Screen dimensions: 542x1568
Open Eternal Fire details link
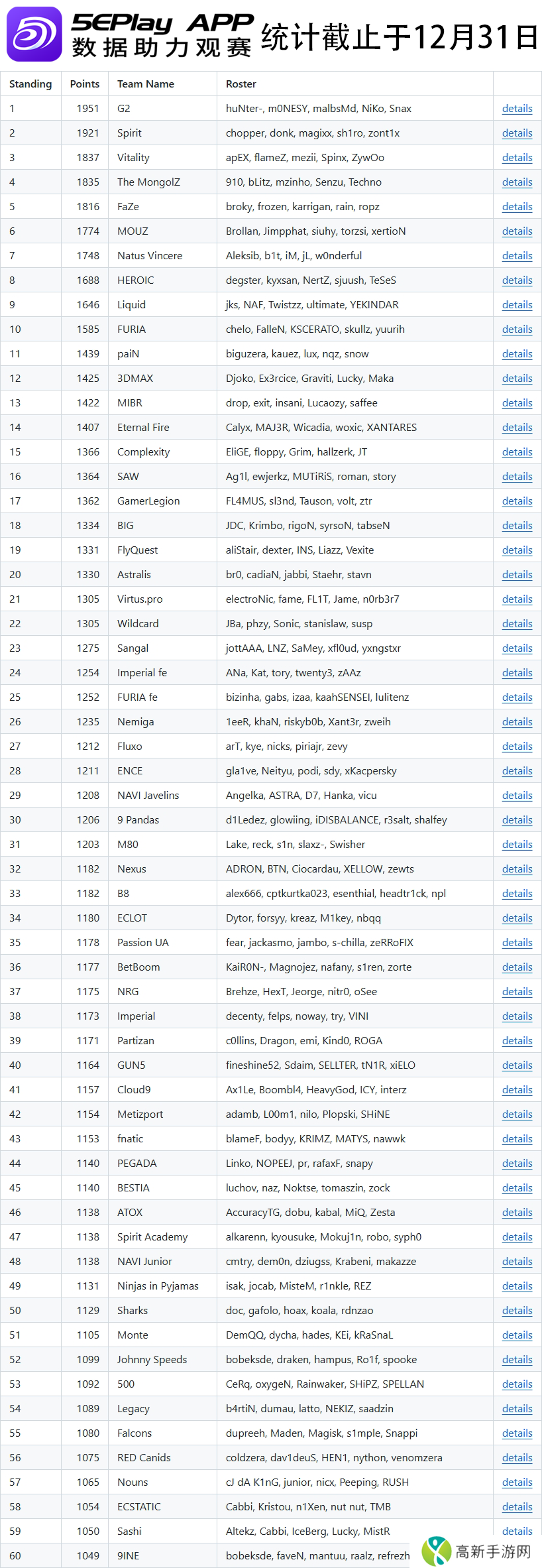pos(517,428)
